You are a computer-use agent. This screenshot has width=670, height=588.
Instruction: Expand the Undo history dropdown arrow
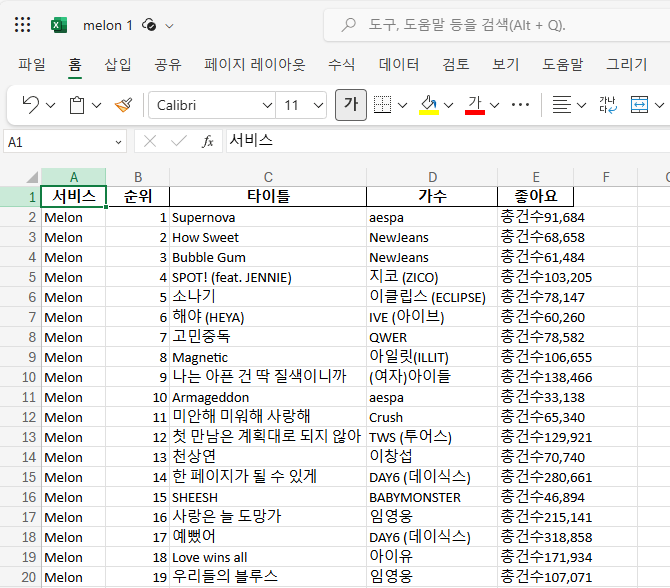tap(51, 105)
